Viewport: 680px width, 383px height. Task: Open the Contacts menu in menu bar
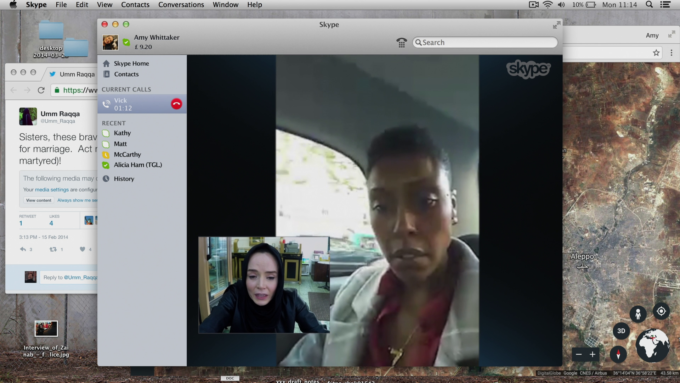click(x=135, y=5)
